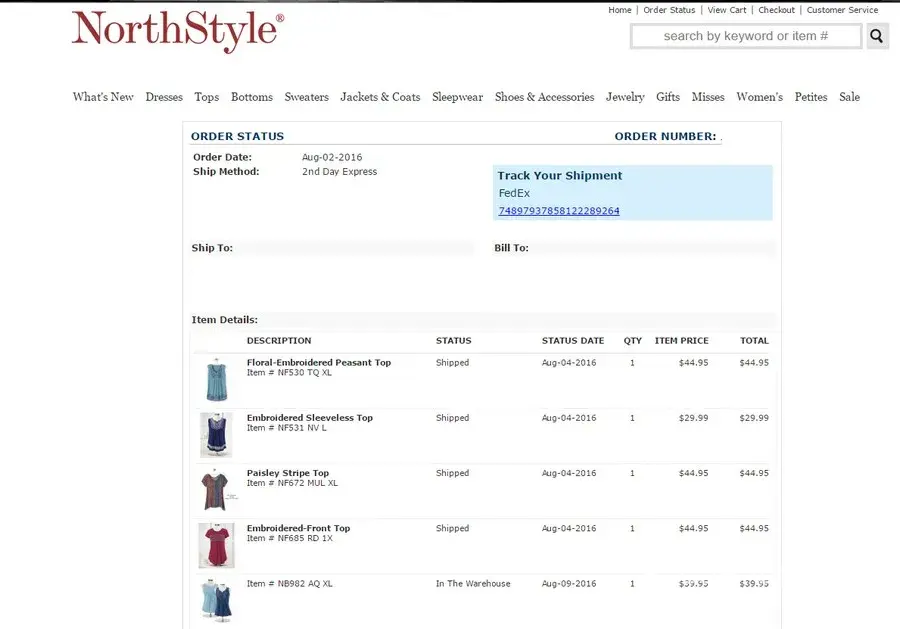
Task: Go to Shoes & Accessories
Action: tap(544, 97)
